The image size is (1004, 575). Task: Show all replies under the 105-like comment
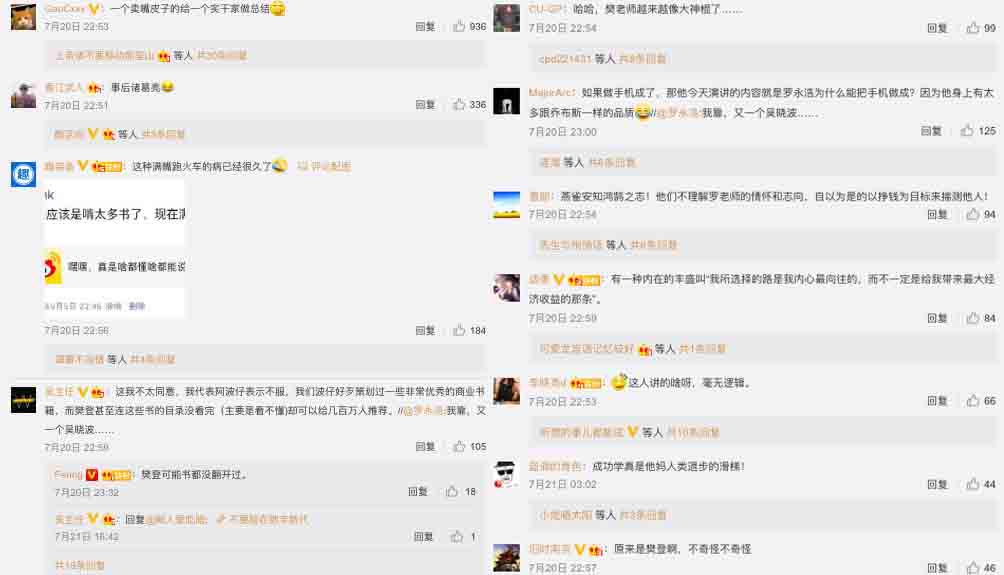80,565
